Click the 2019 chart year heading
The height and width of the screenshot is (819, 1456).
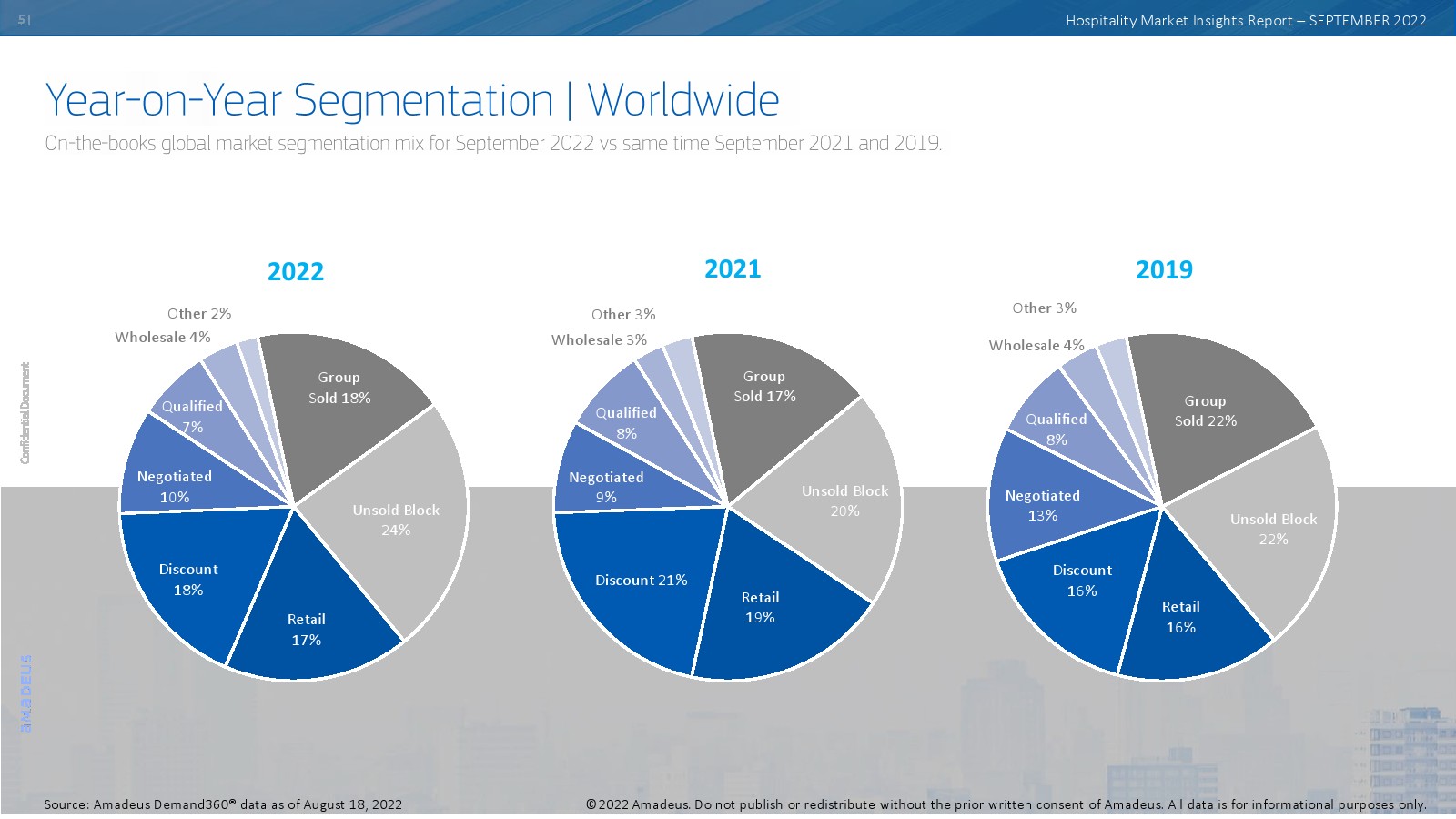1164,270
